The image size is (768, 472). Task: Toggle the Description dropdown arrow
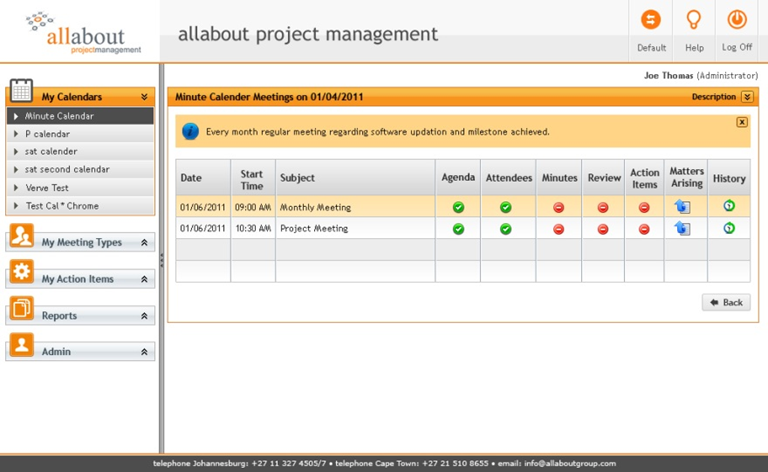click(747, 96)
